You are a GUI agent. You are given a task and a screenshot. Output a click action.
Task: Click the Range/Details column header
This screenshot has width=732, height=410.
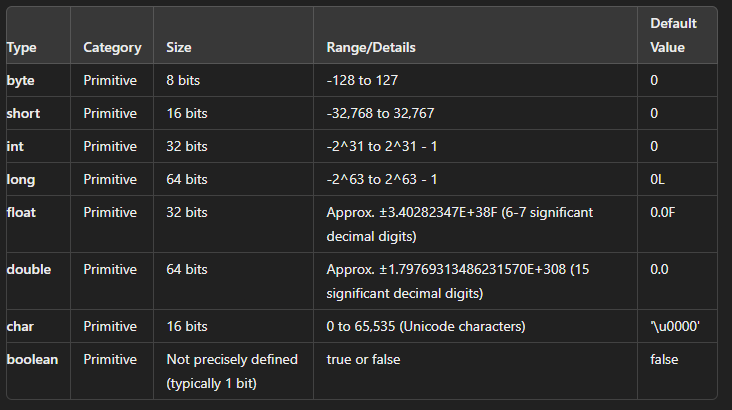pos(371,47)
